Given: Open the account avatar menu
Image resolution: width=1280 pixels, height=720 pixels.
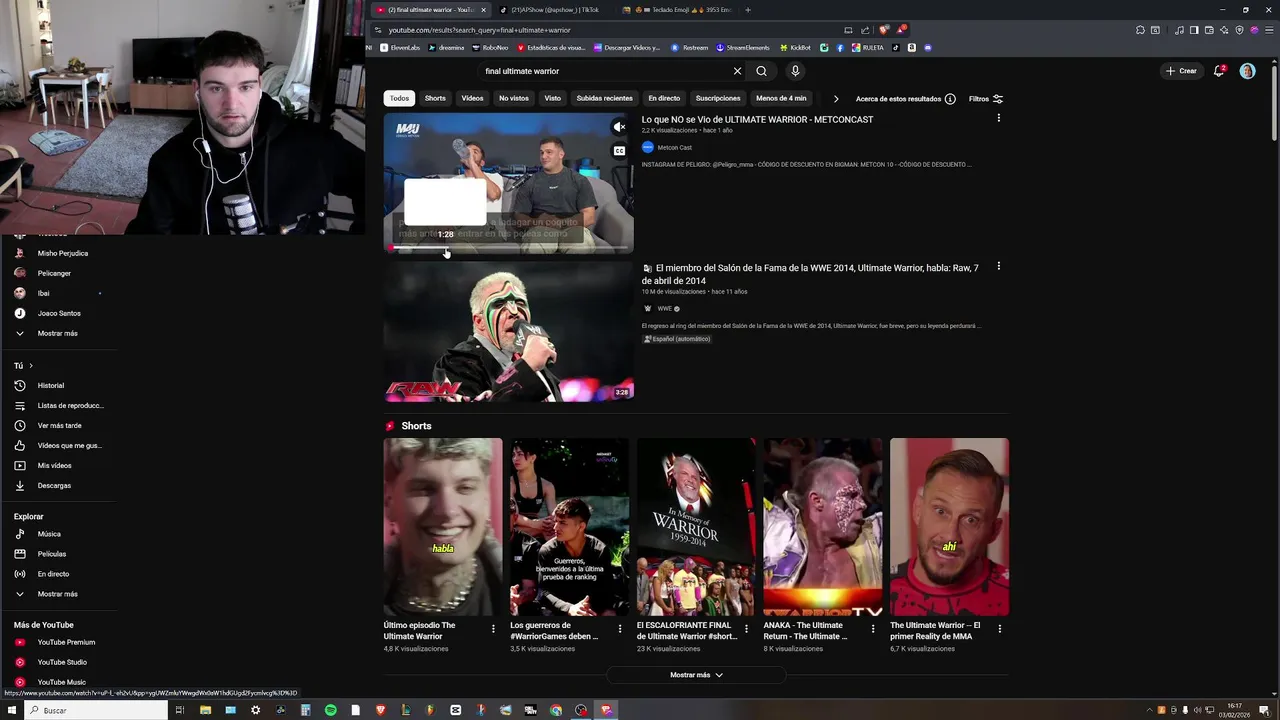Looking at the screenshot, I should click(1247, 71).
